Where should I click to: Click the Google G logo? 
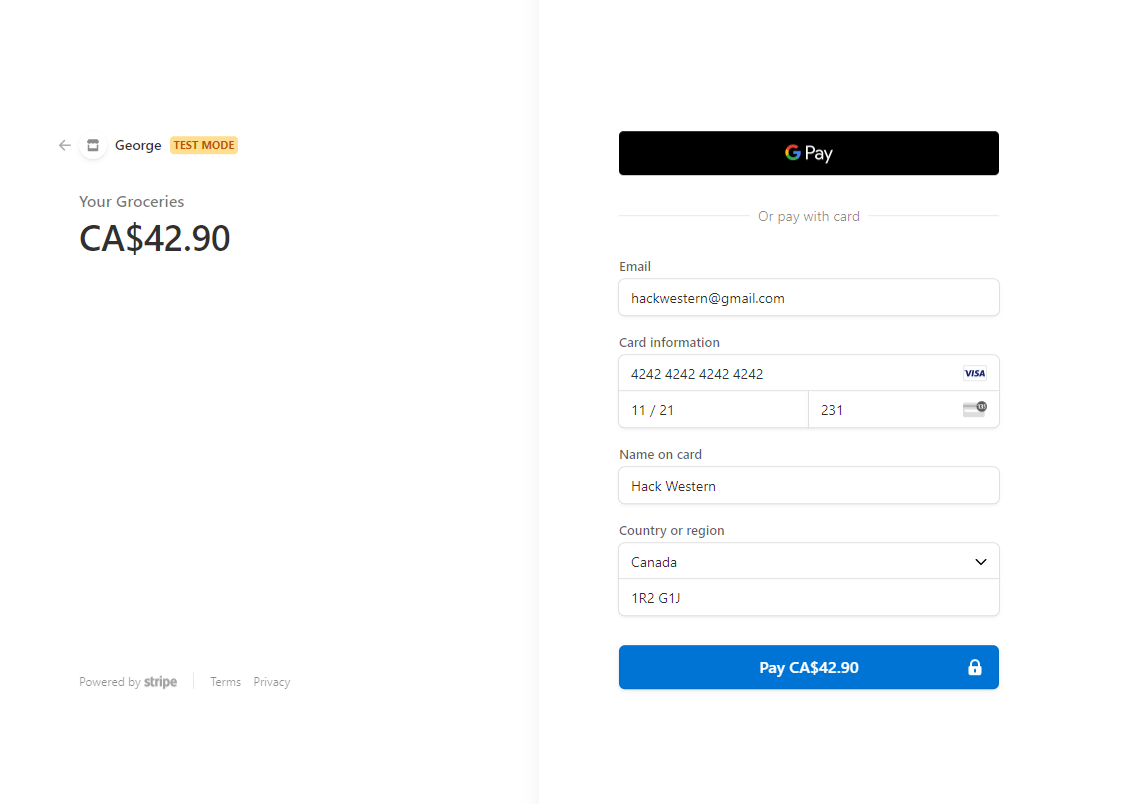pos(793,152)
